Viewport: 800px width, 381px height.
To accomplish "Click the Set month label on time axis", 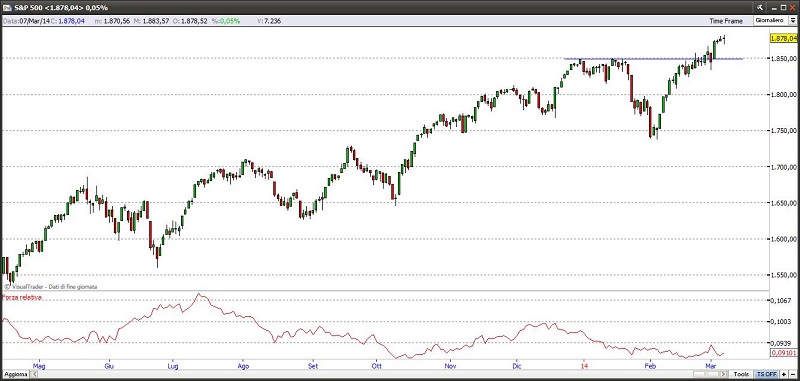I will [313, 366].
